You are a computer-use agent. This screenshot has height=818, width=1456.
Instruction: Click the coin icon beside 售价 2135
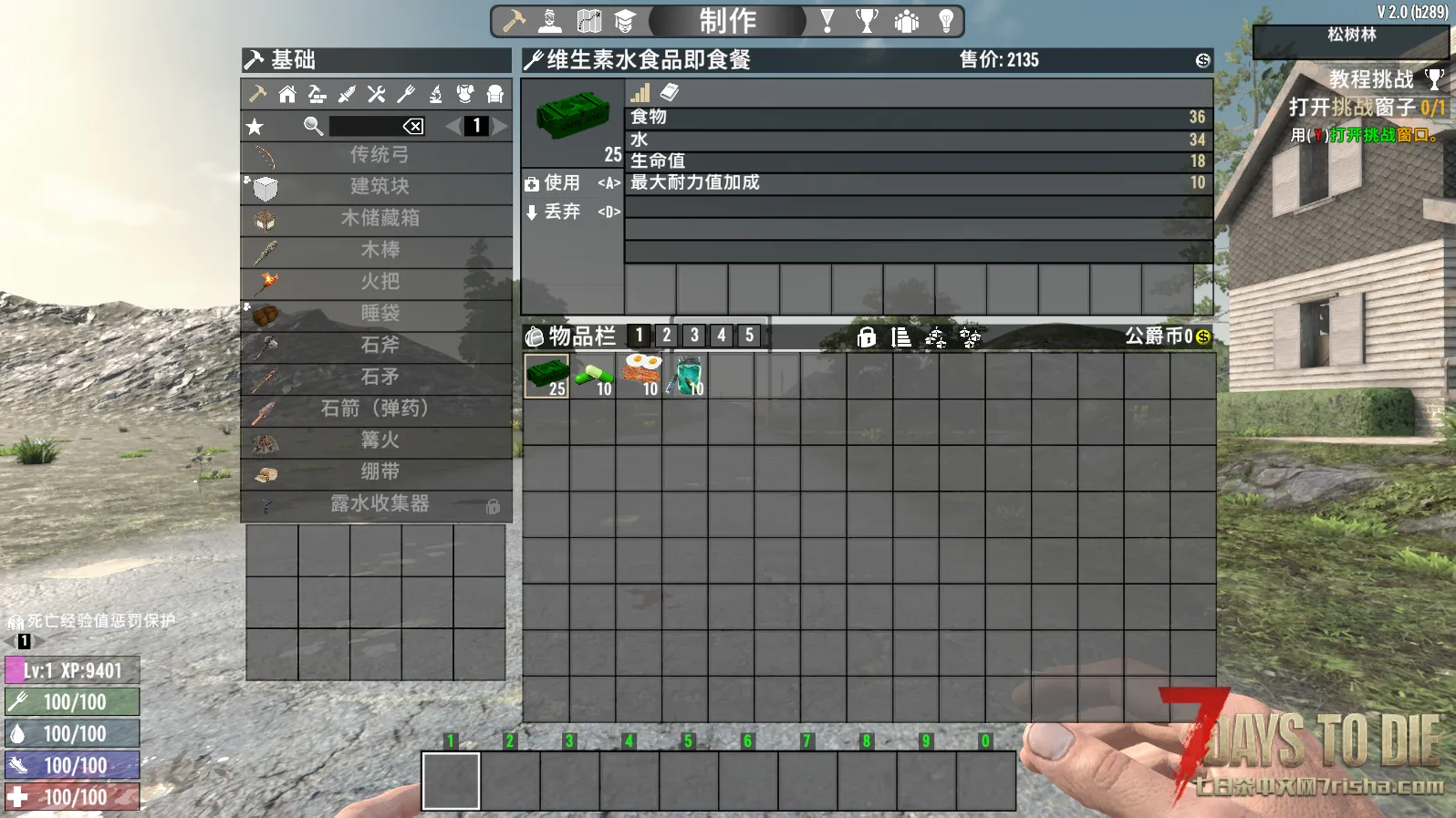pyautogui.click(x=1203, y=60)
